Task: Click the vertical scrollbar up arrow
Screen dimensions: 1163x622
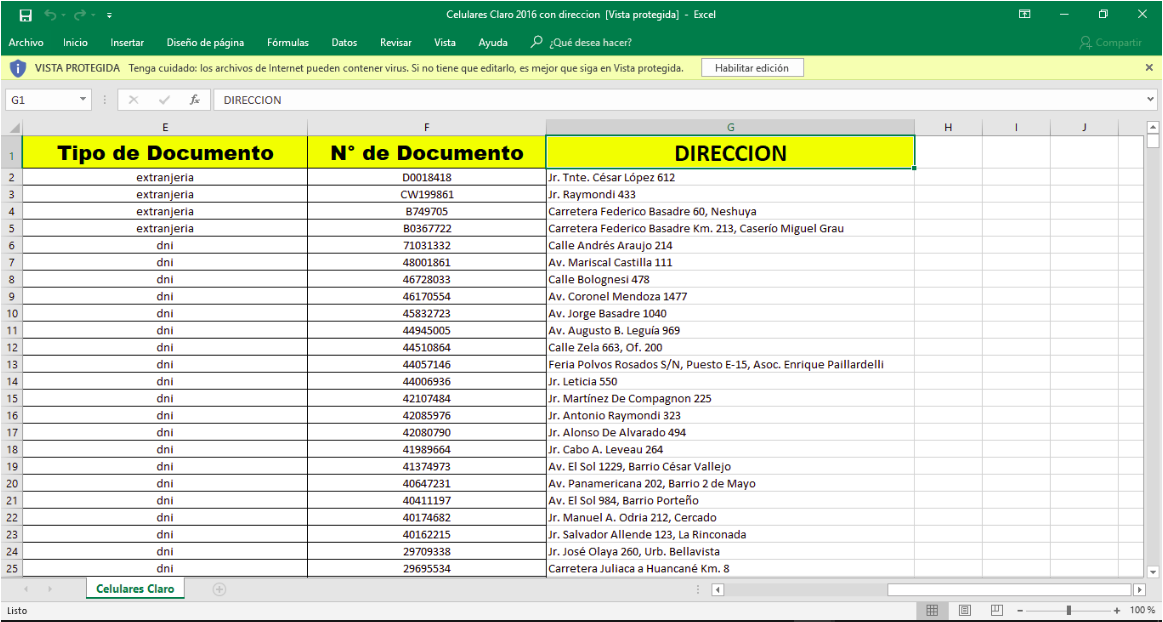Action: coord(1153,127)
